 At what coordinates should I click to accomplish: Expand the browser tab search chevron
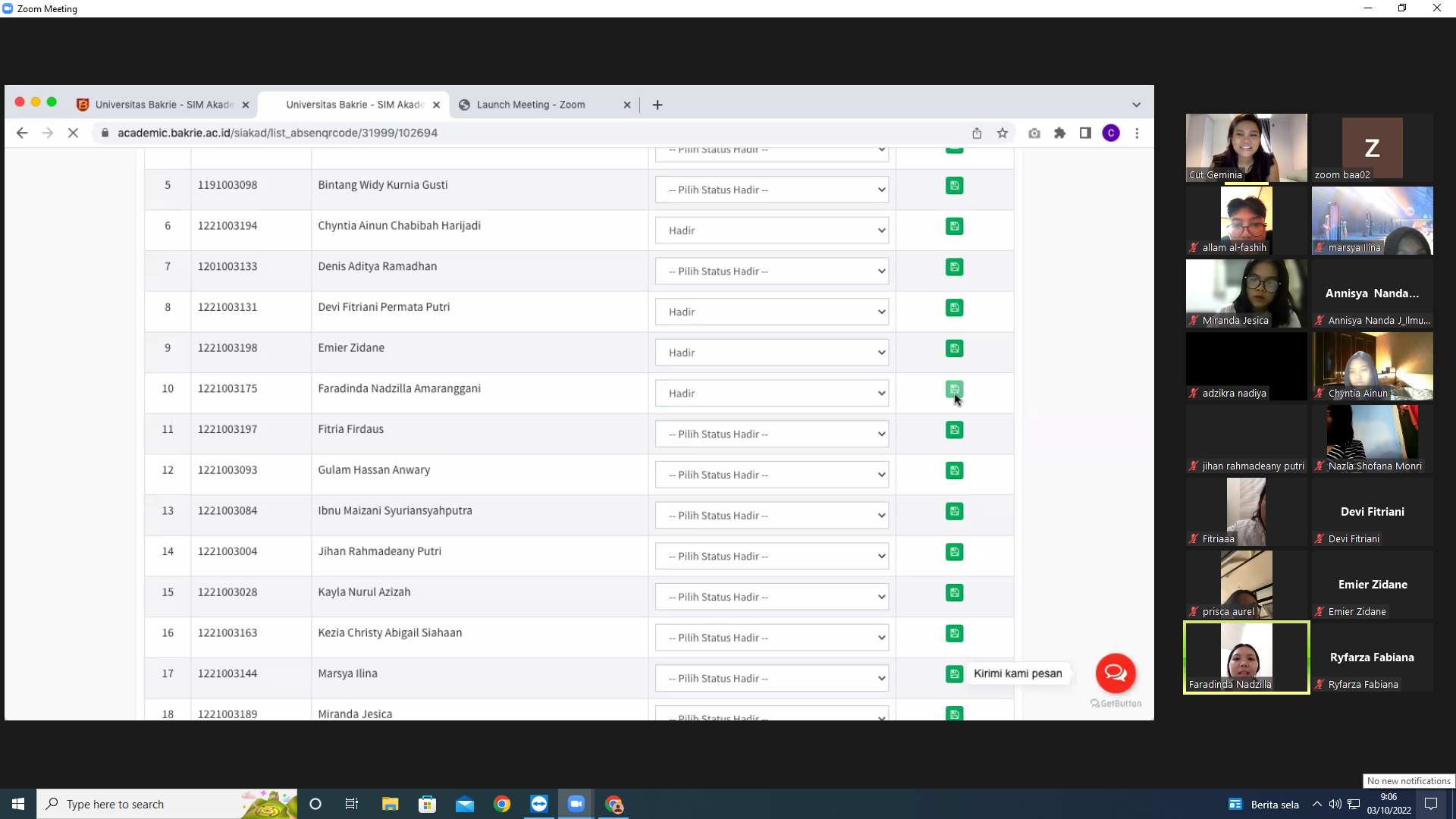(x=1136, y=105)
